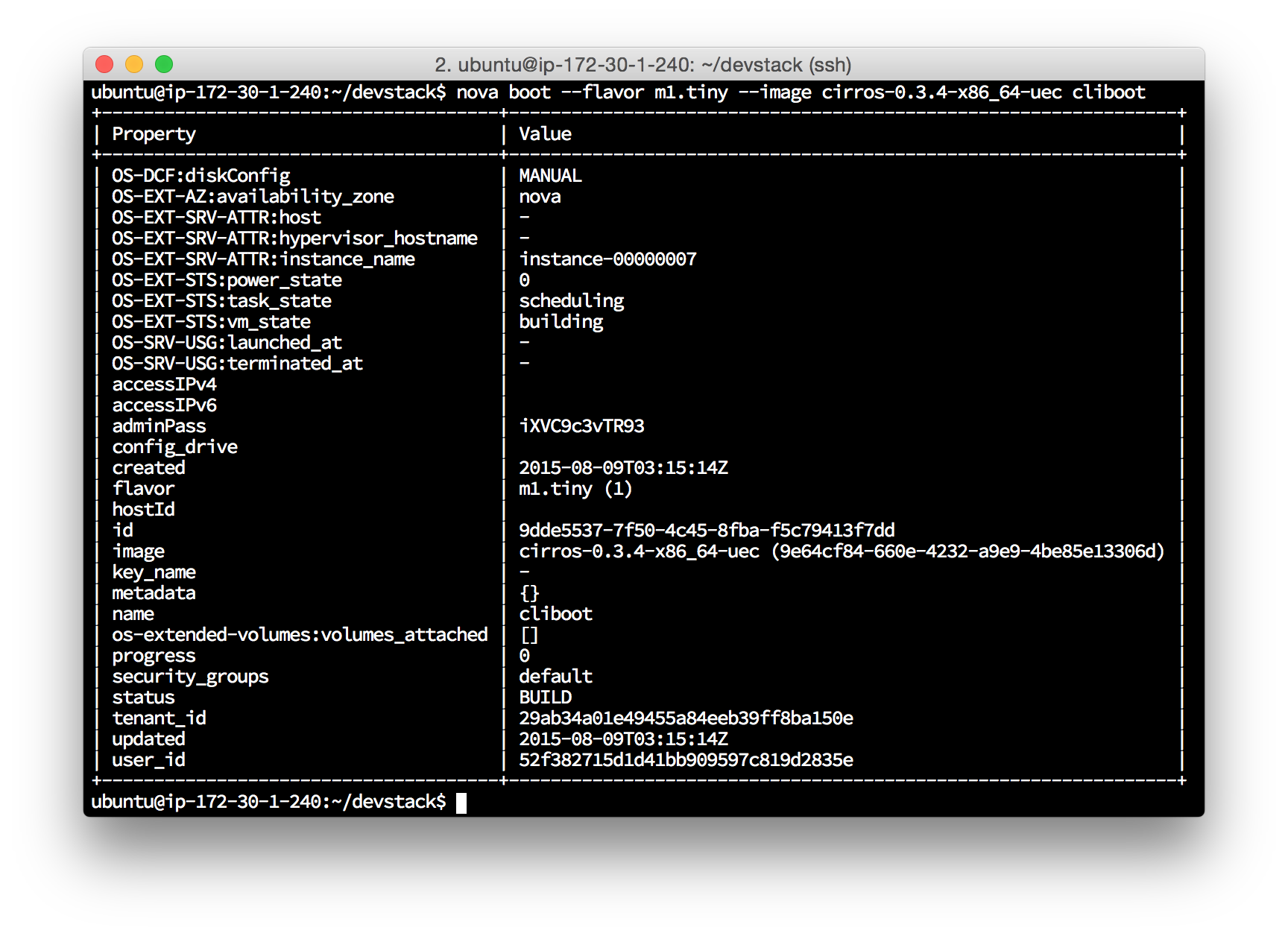This screenshot has width=1288, height=936.
Task: Click the Value column header
Action: pyautogui.click(x=545, y=134)
